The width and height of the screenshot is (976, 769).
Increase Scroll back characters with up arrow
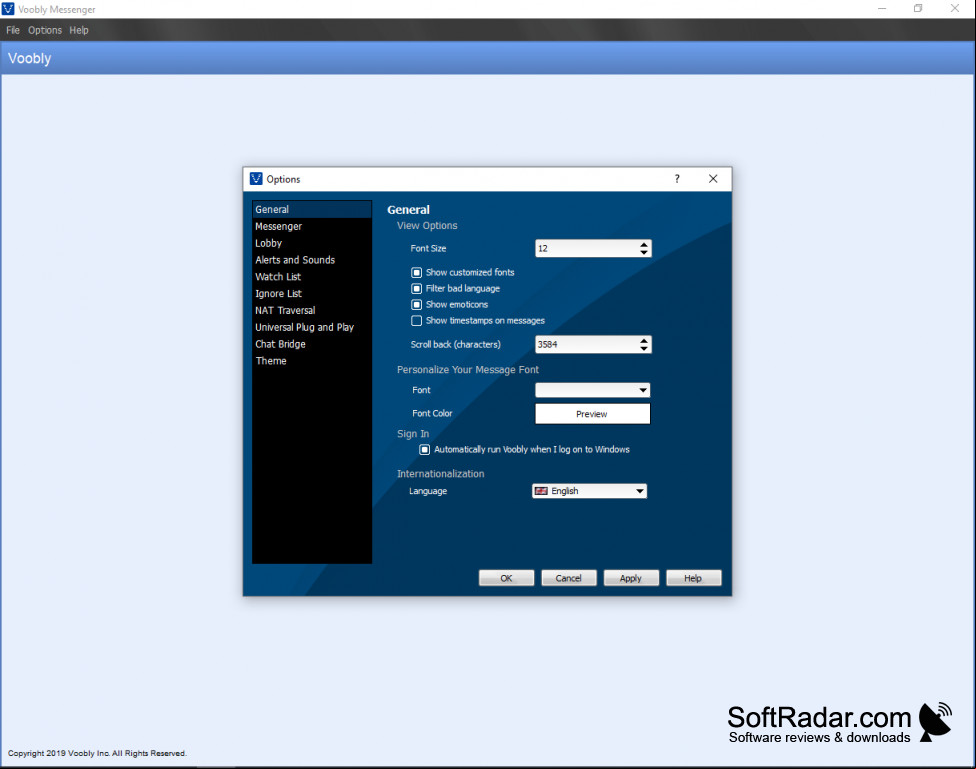pos(644,341)
